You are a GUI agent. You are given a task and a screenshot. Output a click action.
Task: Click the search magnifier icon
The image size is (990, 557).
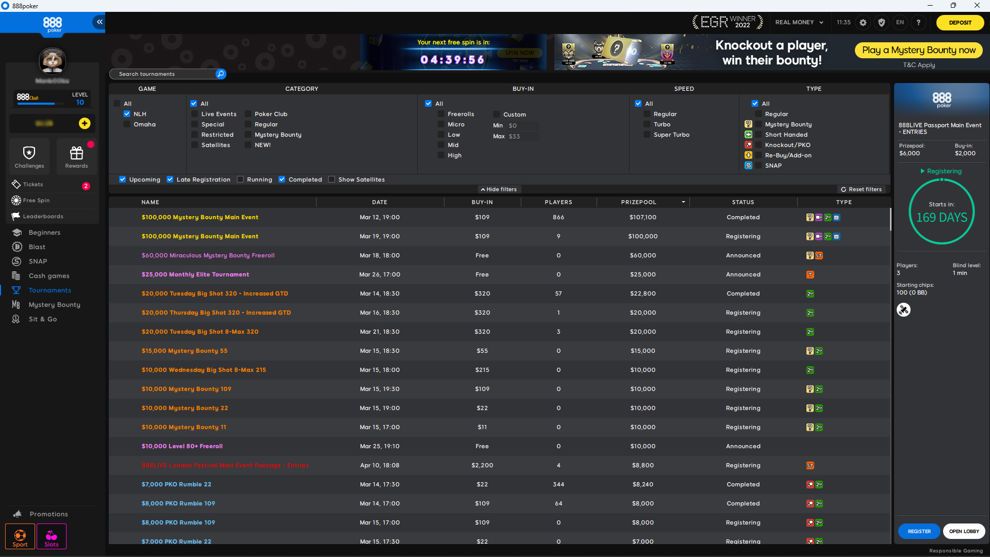220,74
